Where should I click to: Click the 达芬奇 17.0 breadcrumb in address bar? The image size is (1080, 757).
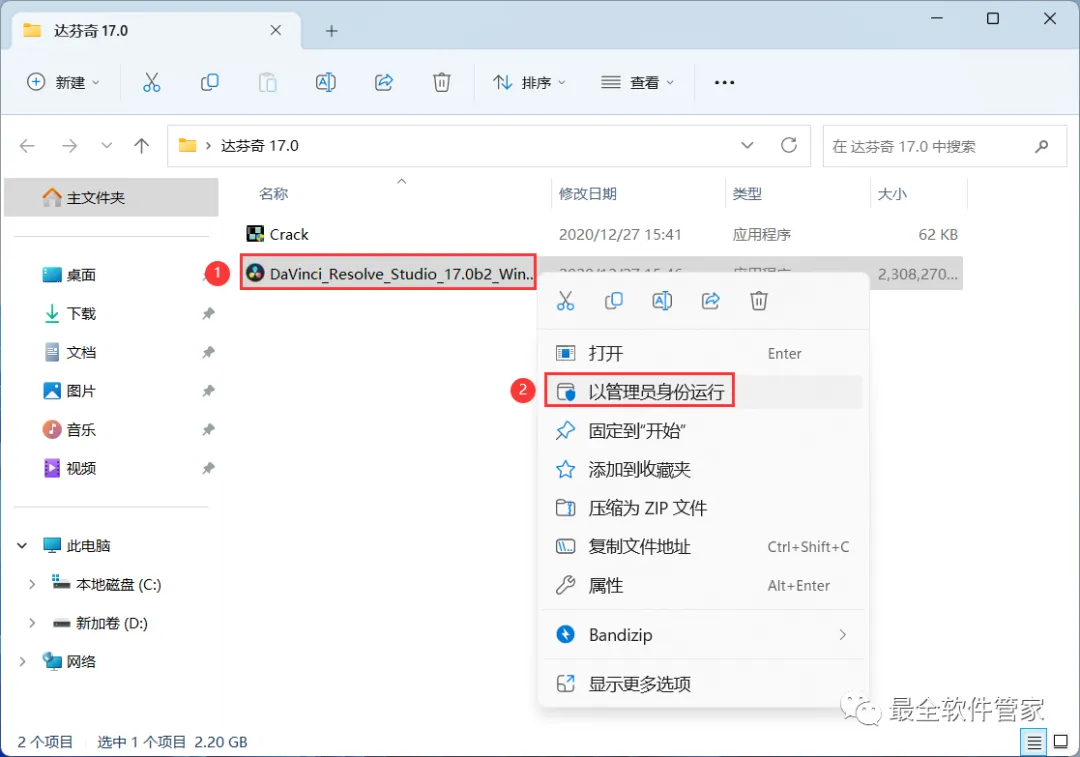(260, 146)
